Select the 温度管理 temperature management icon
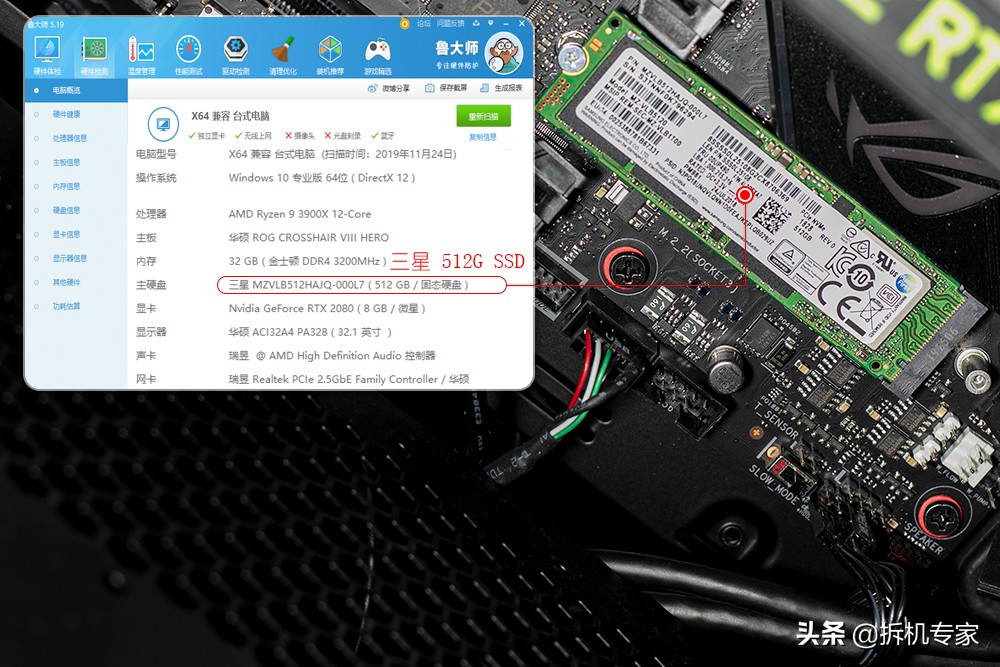This screenshot has height=667, width=1000. coord(143,48)
